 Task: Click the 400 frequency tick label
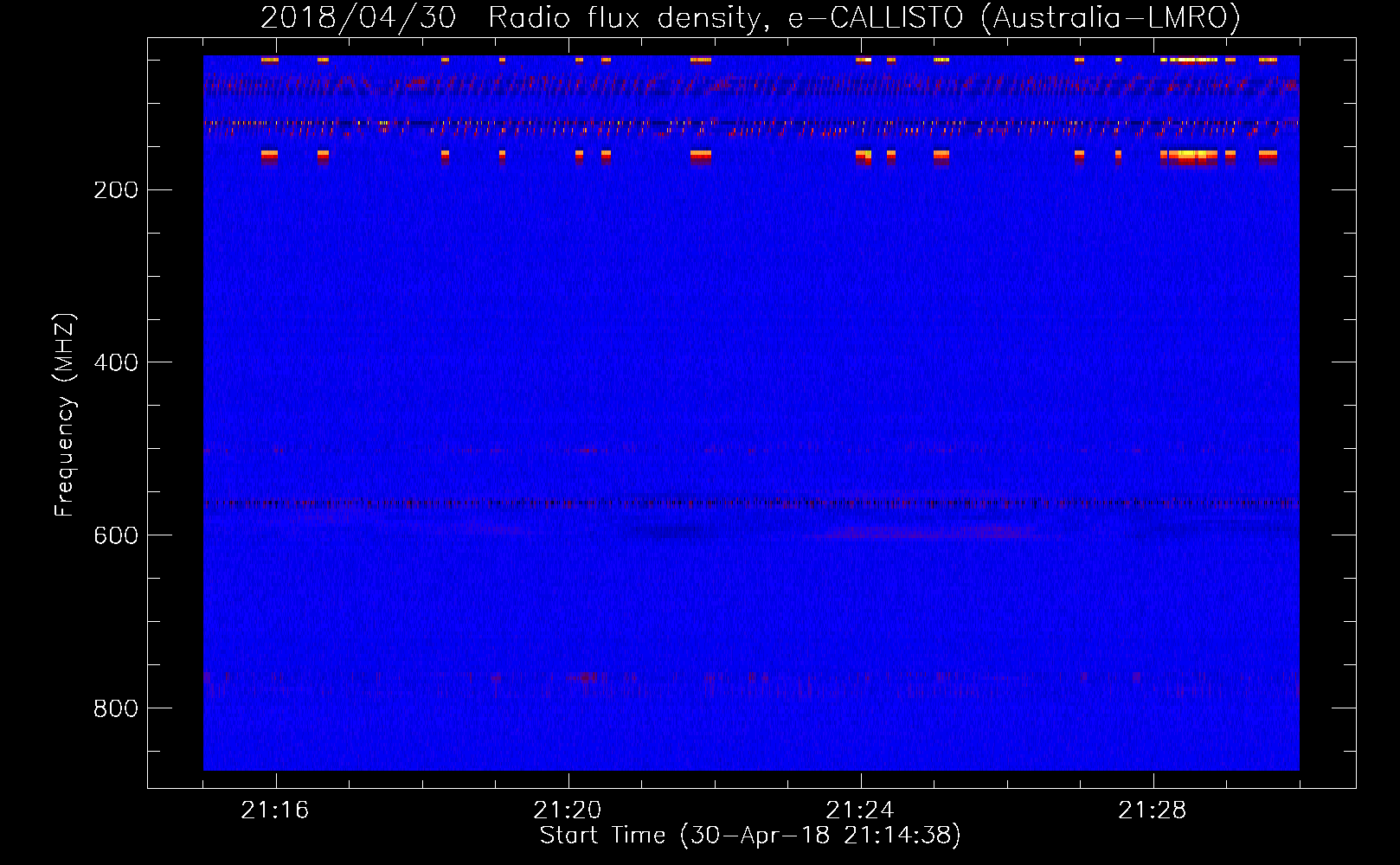[x=116, y=362]
